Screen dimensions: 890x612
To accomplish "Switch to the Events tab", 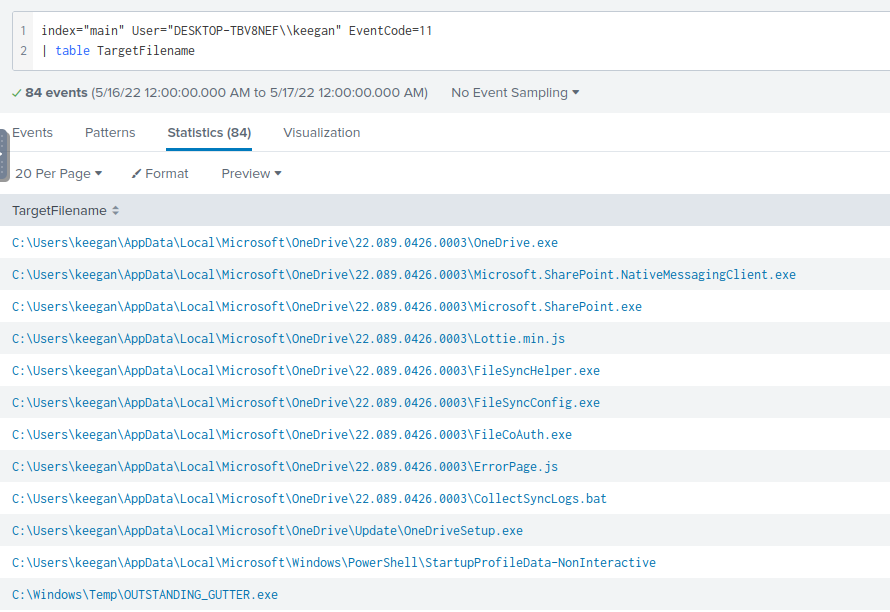I will [32, 133].
